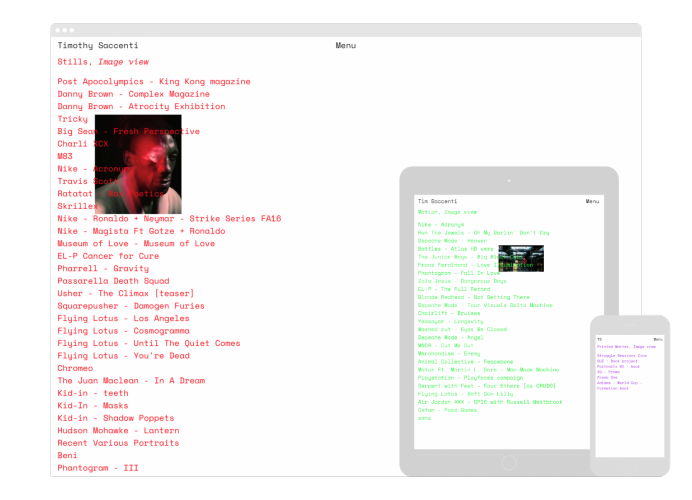This screenshot has width=692, height=500.
Task: Open Nike - Acronym on the tablet list
Action: 441,225
